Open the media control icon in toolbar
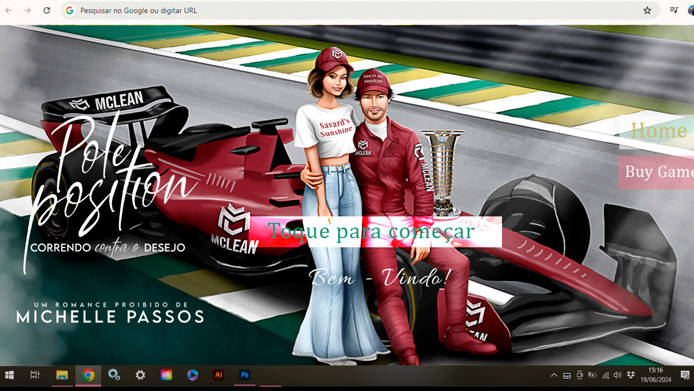 click(674, 10)
